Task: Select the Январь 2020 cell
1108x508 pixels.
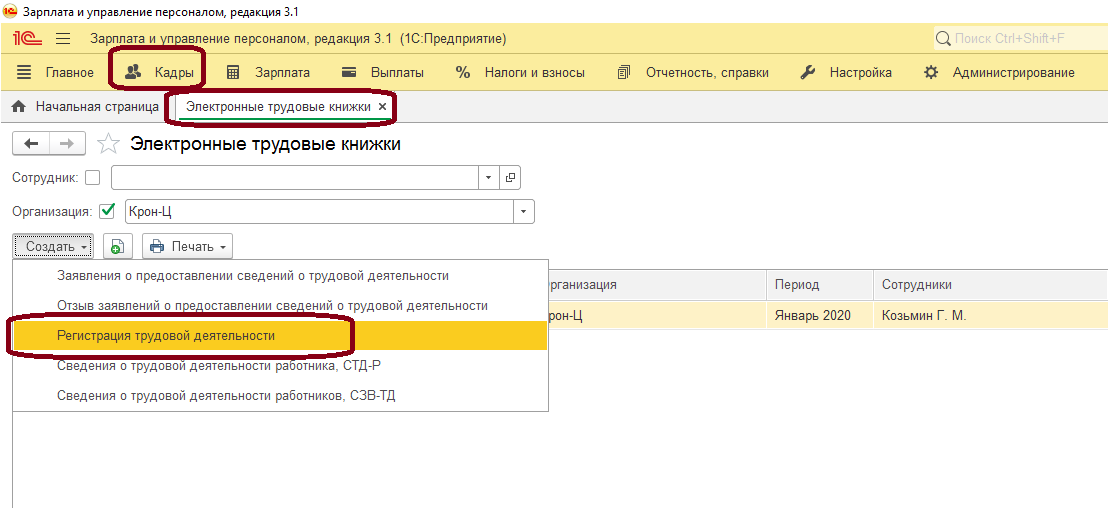Action: 820,316
